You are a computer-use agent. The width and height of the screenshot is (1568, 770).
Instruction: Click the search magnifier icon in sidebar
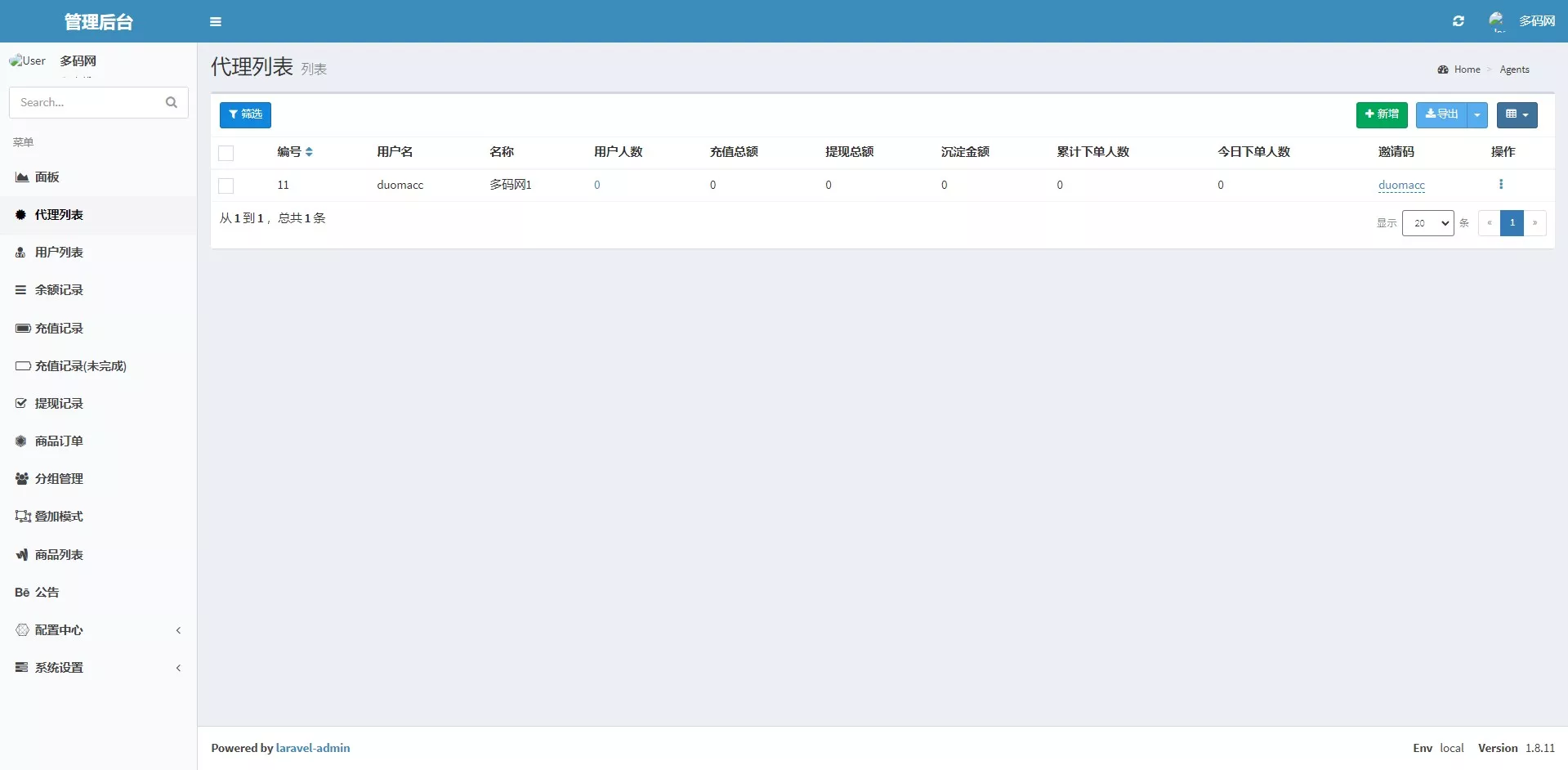point(172,102)
